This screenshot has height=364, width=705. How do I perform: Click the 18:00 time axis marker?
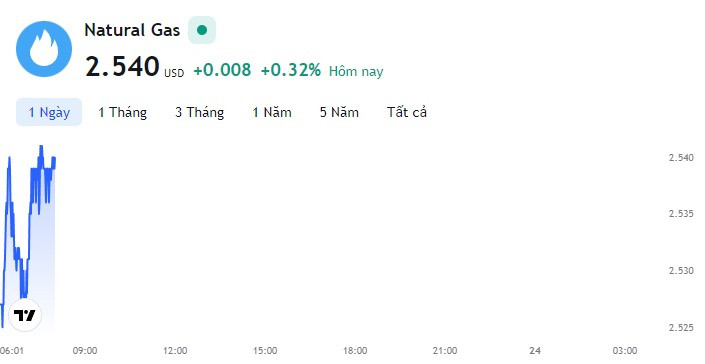pyautogui.click(x=355, y=351)
